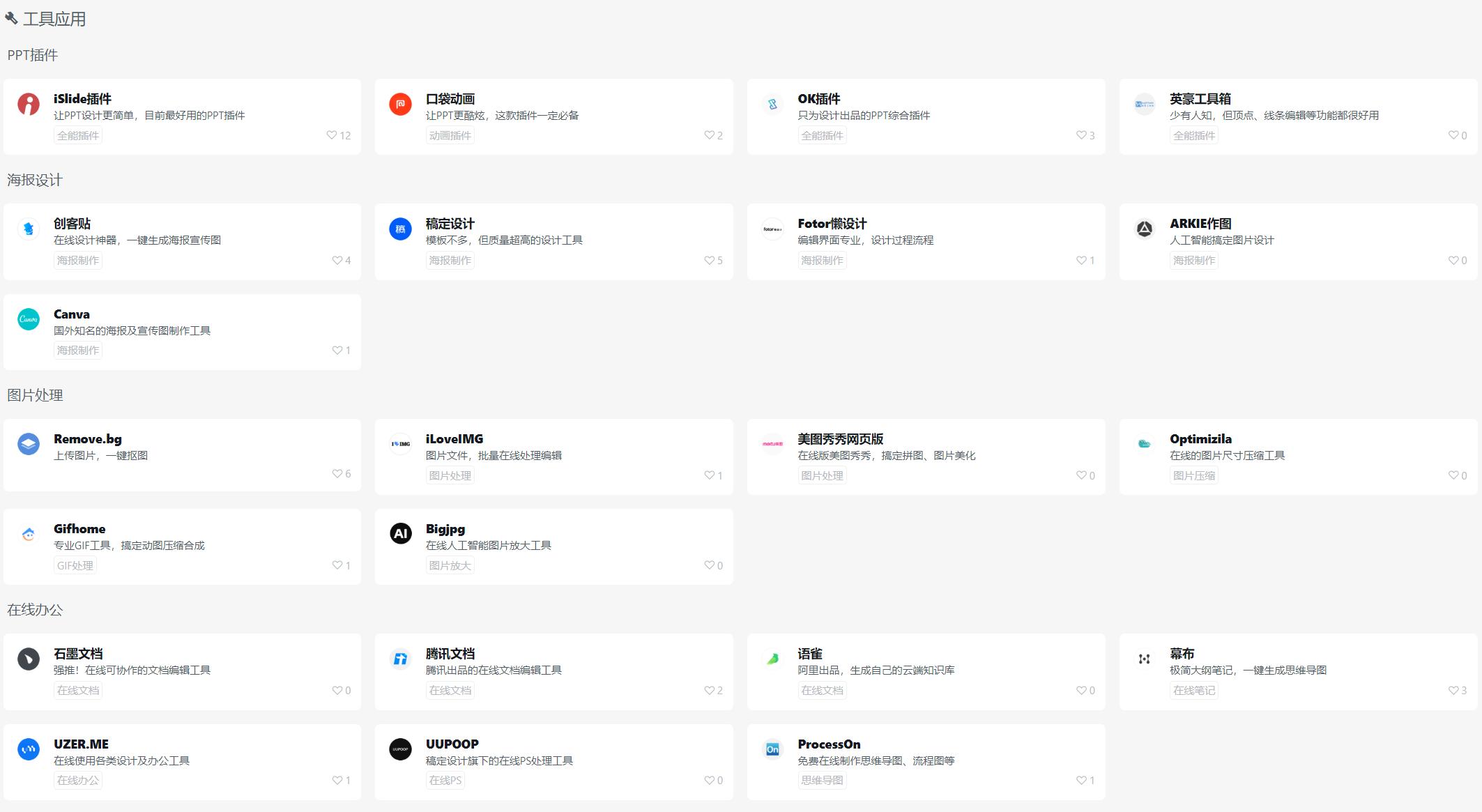Toggle the heart on Remove.bg card
This screenshot has width=1482, height=812.
pos(337,474)
